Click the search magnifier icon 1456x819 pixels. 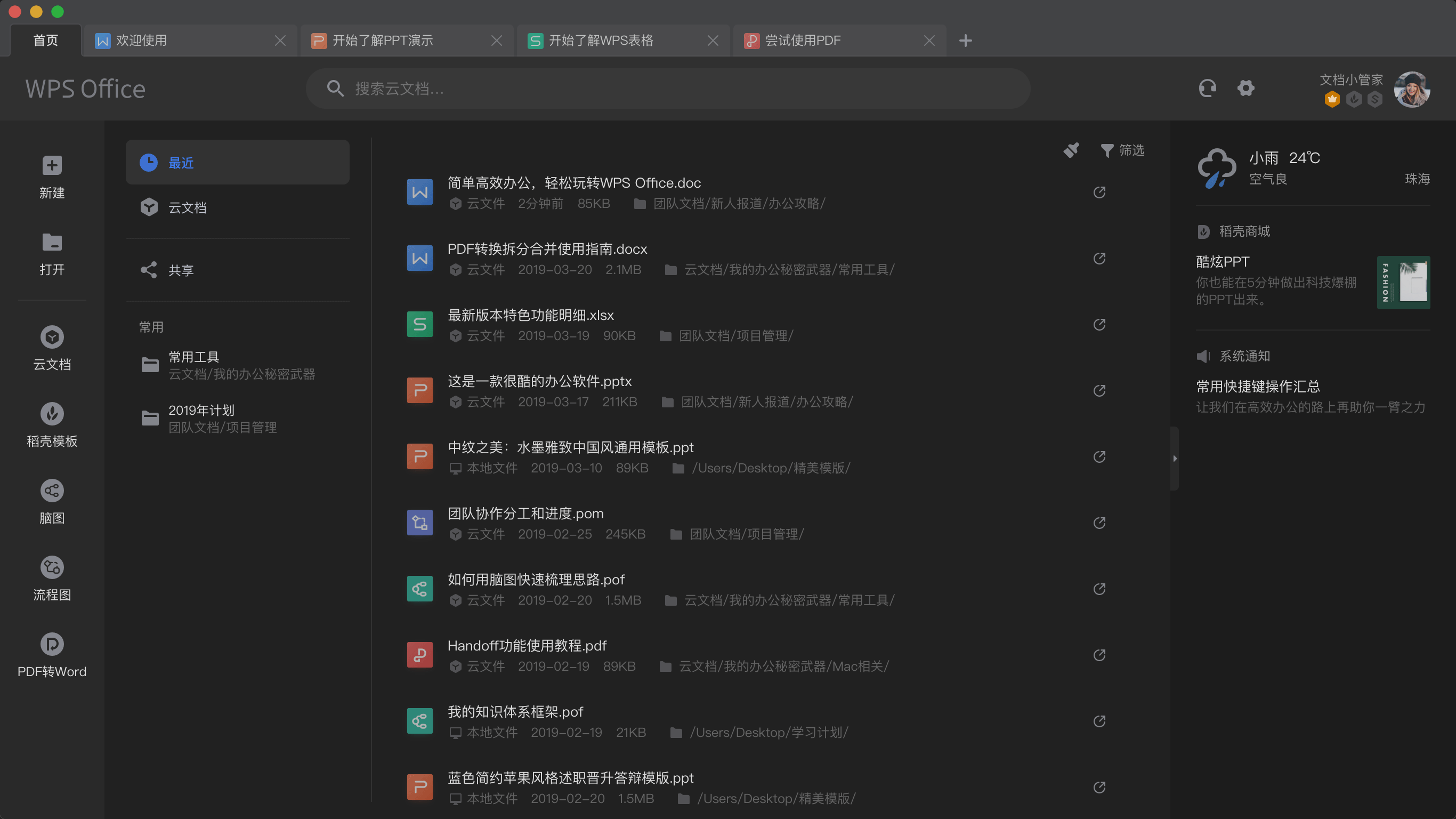click(335, 88)
